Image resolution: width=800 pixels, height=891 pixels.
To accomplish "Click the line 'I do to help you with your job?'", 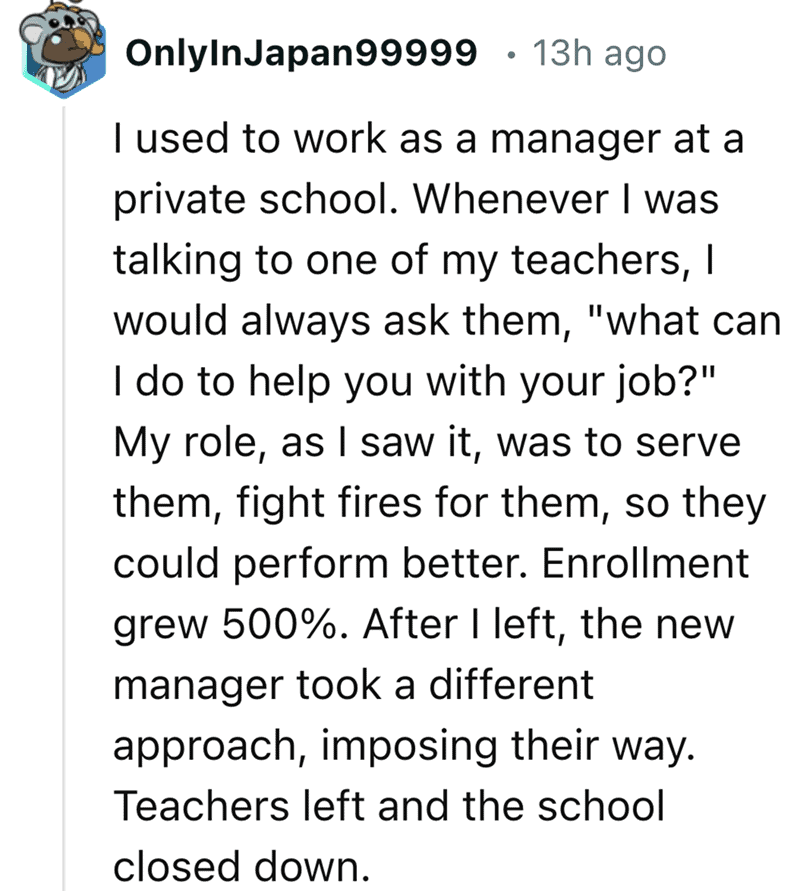I will click(414, 381).
